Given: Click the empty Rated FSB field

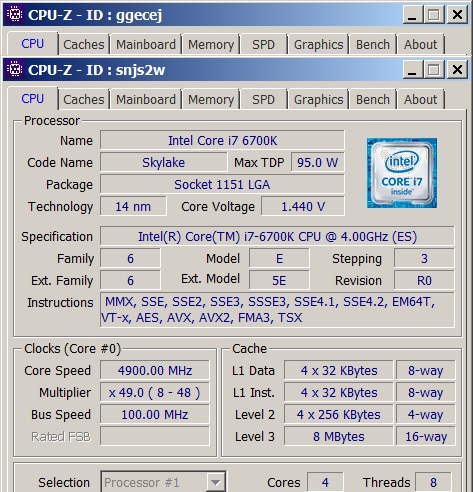Looking at the screenshot, I should tap(155, 436).
